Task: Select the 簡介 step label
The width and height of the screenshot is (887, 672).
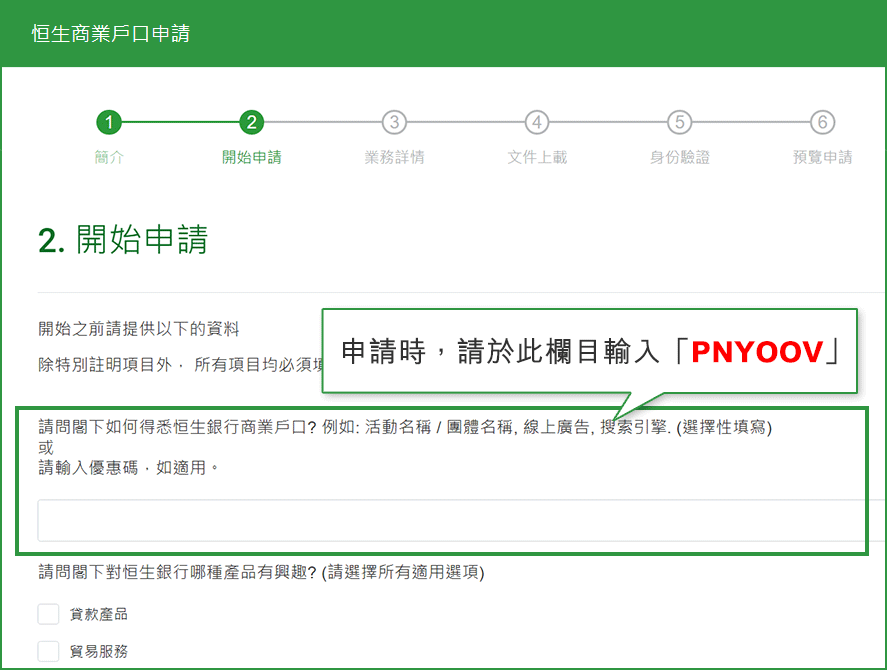Action: [109, 157]
